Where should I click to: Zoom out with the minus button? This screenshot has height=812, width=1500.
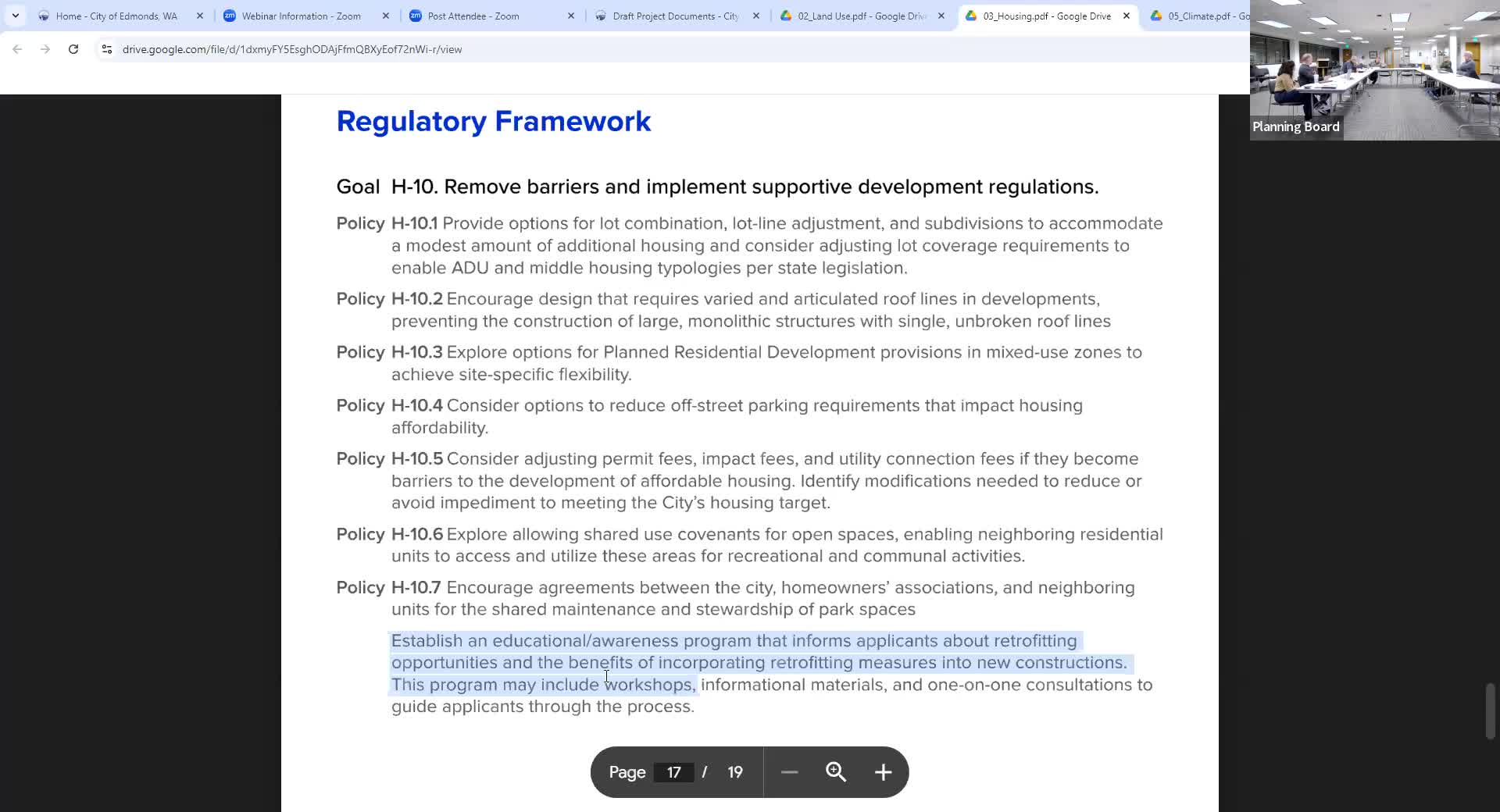tap(789, 772)
